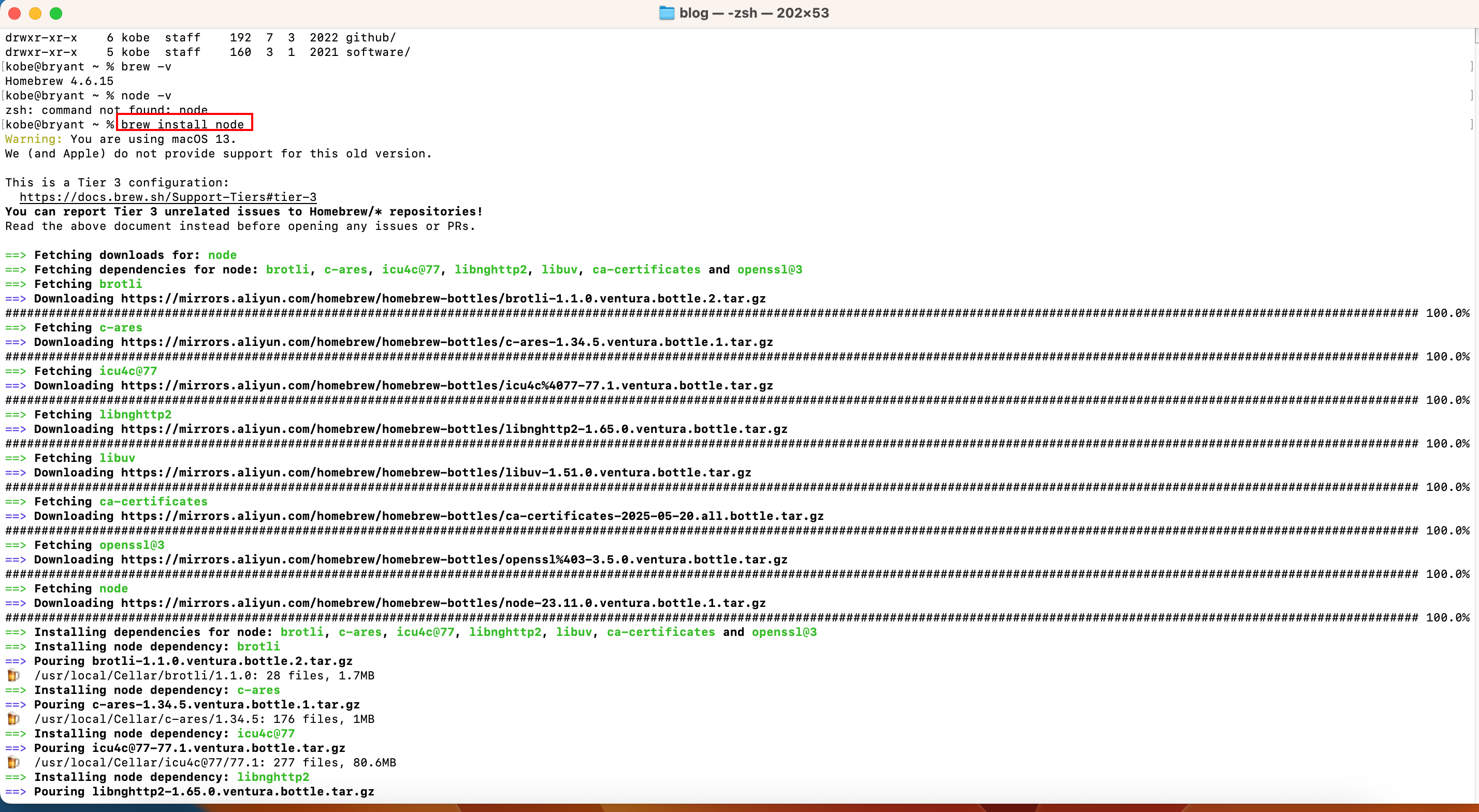Click the beer mug icon beside icu4c@77 Cellar path

[x=13, y=763]
